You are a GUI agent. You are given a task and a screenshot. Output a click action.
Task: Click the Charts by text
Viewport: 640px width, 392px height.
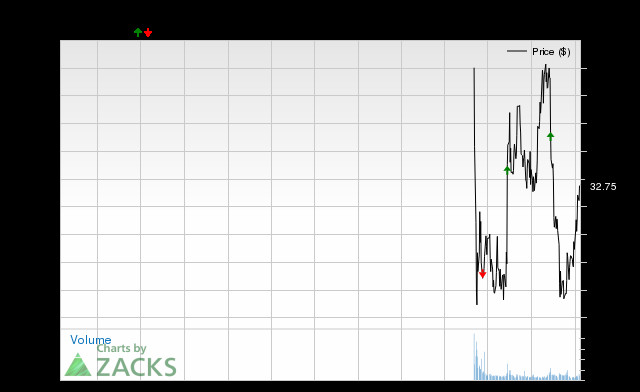(x=121, y=348)
